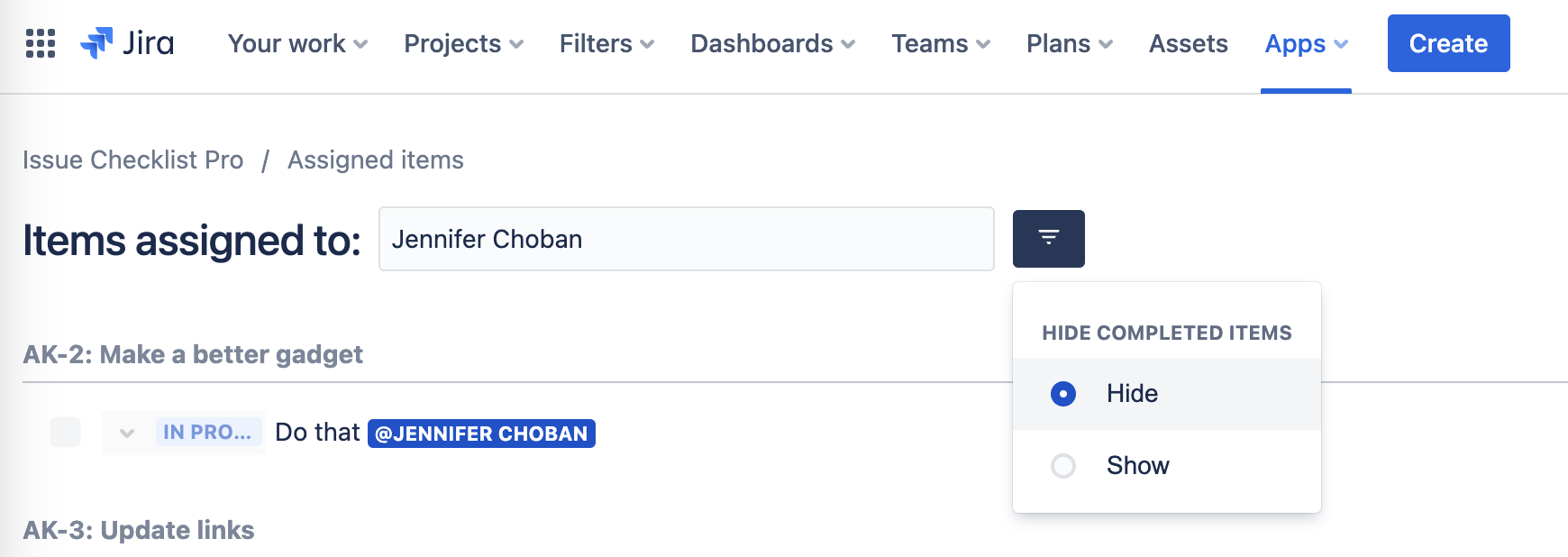Expand the Teams dropdown
Viewport: 1568px width, 557px height.
(941, 43)
